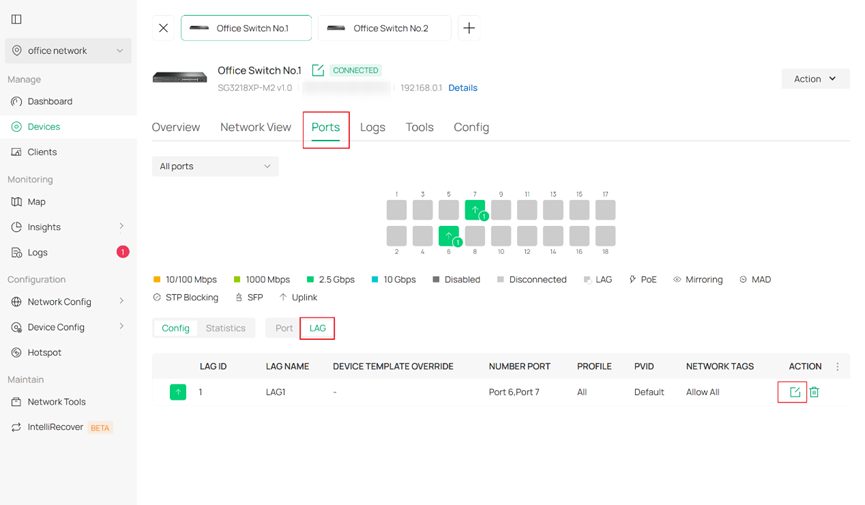The image size is (865, 505).
Task: Select port 6 in the port diagram
Action: coord(449,236)
